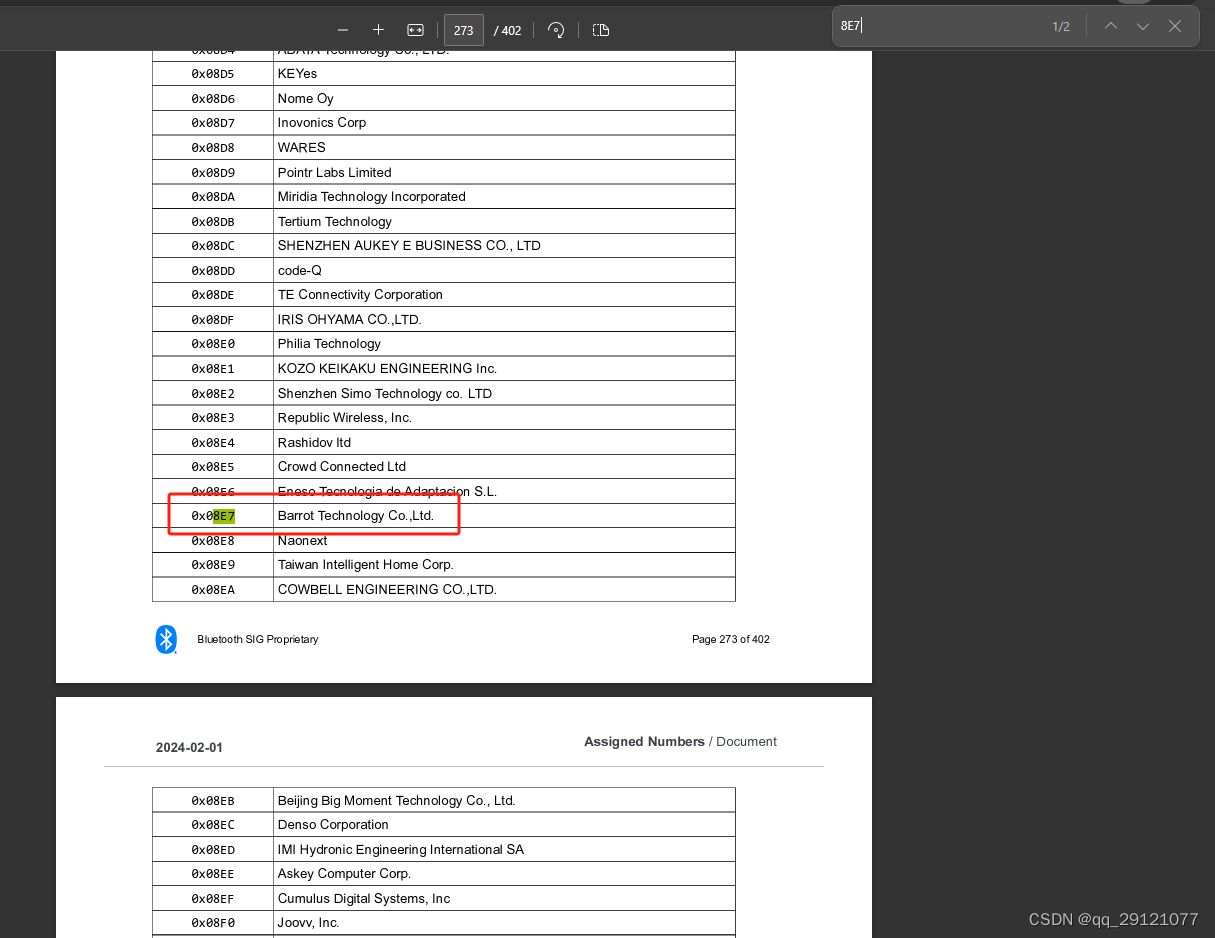Select 'Page 273 of 402' footer text
Image resolution: width=1215 pixels, height=938 pixels.
tap(731, 640)
